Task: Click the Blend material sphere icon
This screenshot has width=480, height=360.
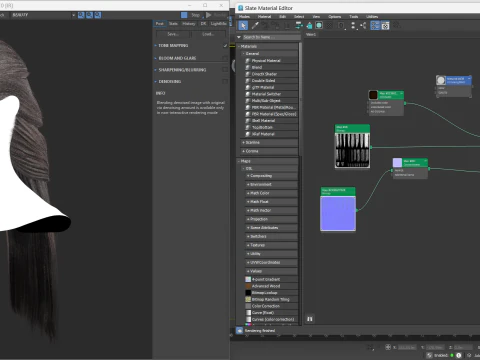Action: pos(248,67)
